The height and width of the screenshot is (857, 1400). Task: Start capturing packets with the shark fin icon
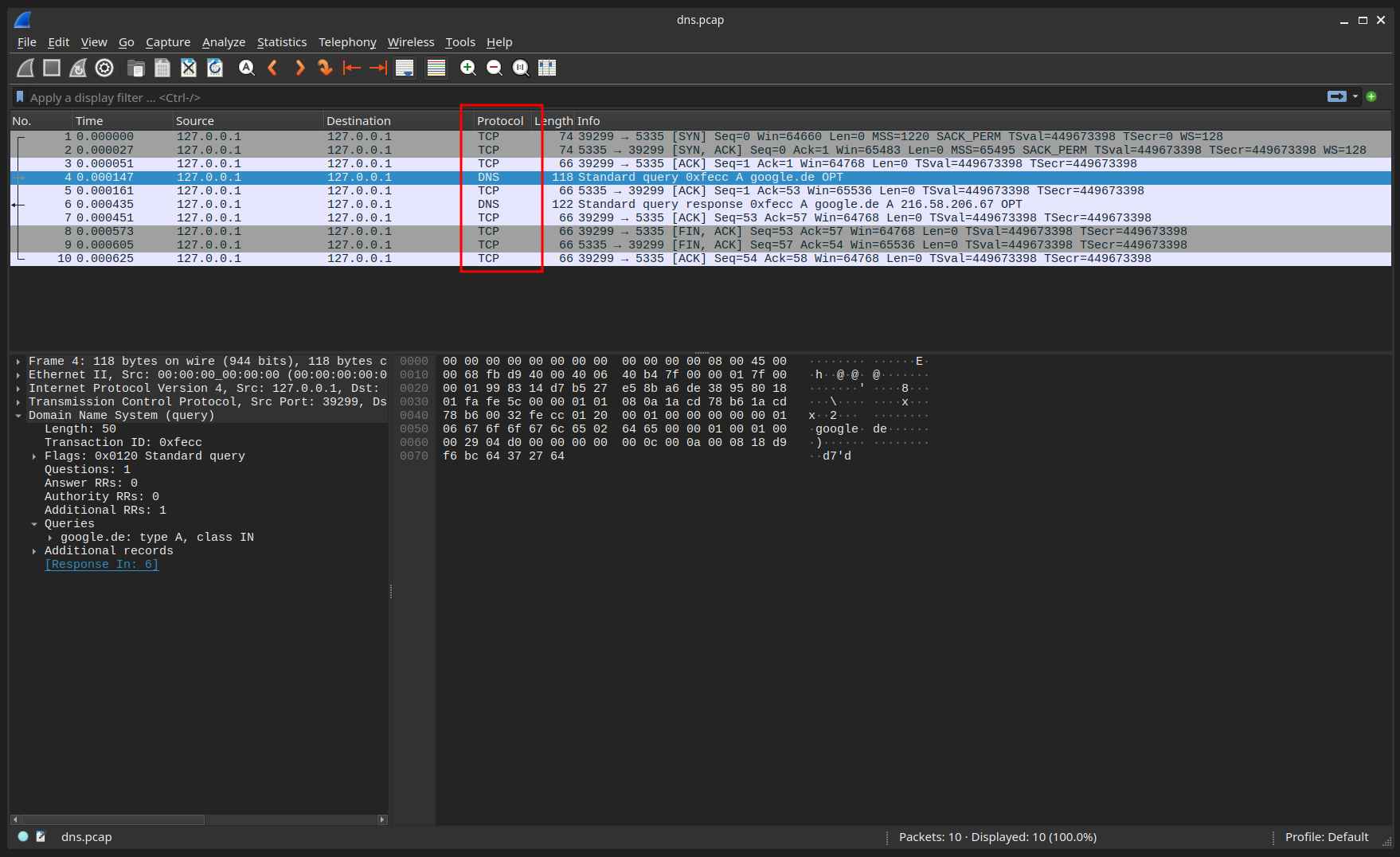(25, 68)
